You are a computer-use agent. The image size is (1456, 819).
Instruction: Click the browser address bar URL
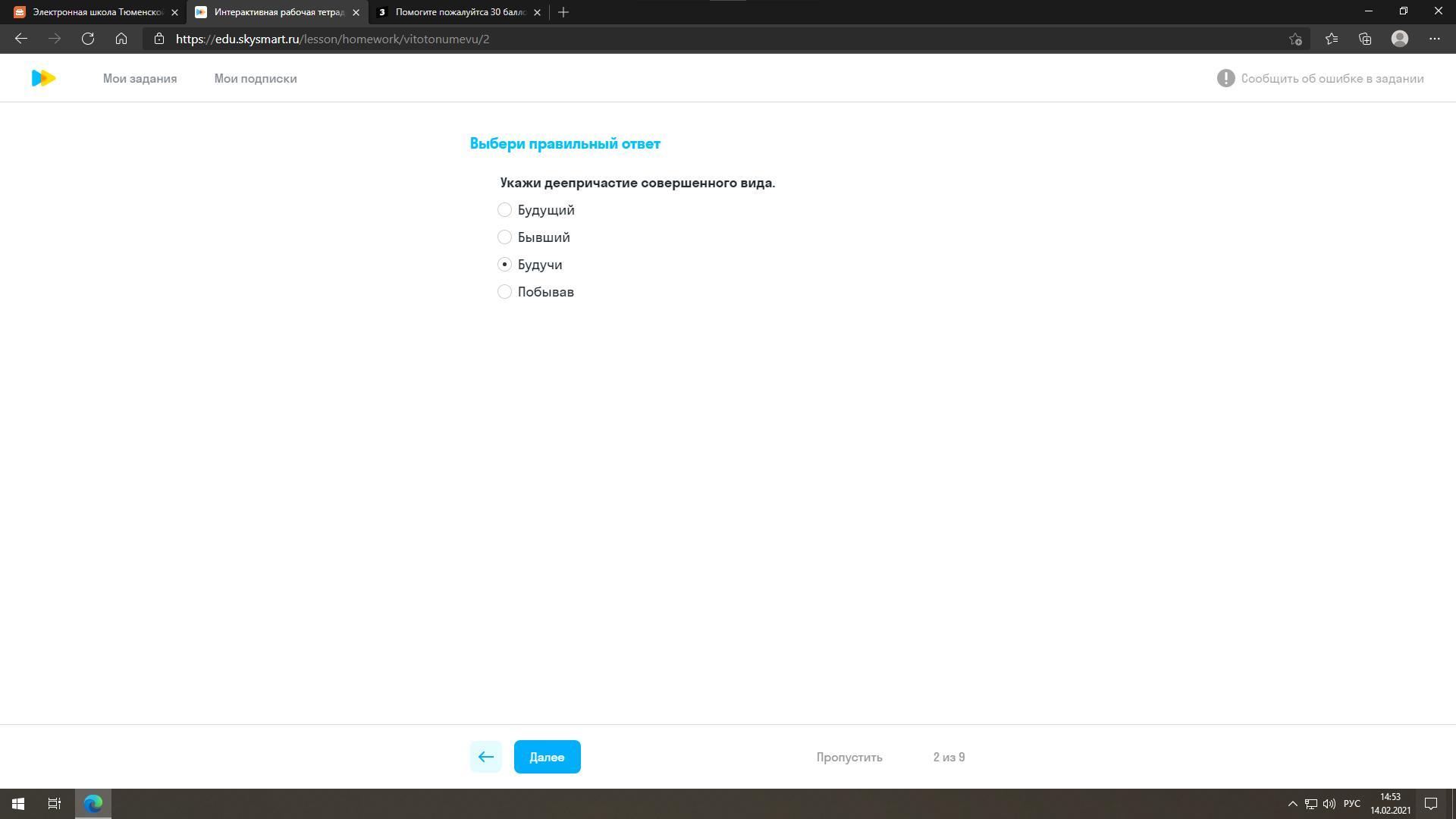click(x=332, y=39)
